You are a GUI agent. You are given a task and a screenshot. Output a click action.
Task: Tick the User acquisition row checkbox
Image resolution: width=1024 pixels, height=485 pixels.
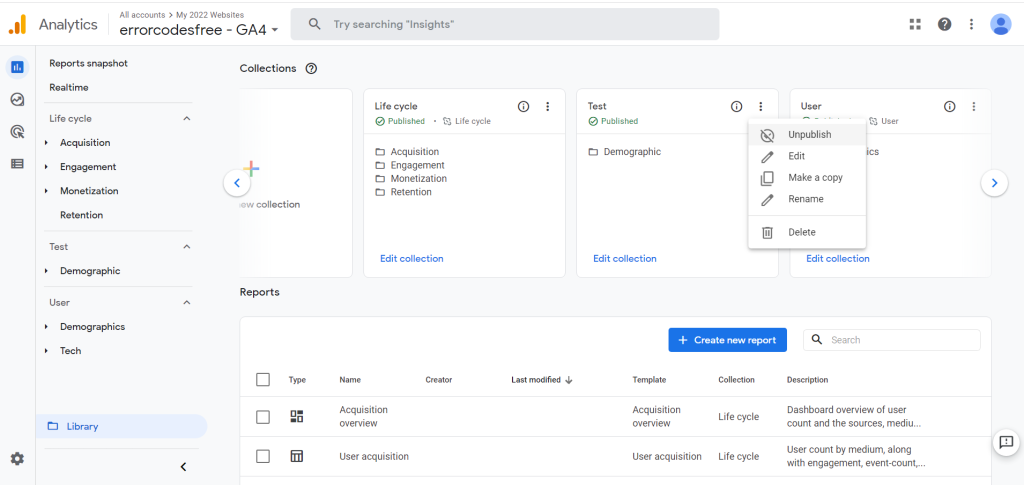263,456
